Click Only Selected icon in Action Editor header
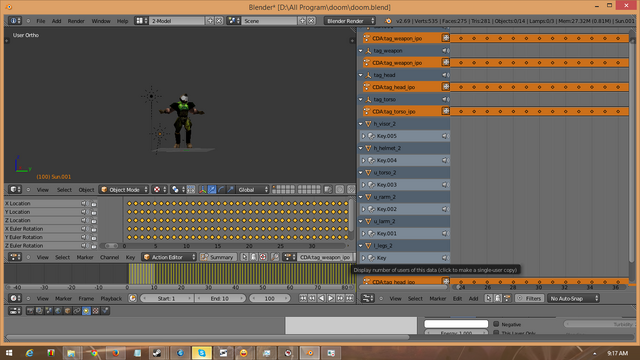Viewport: 640px width, 360px height. point(244,257)
